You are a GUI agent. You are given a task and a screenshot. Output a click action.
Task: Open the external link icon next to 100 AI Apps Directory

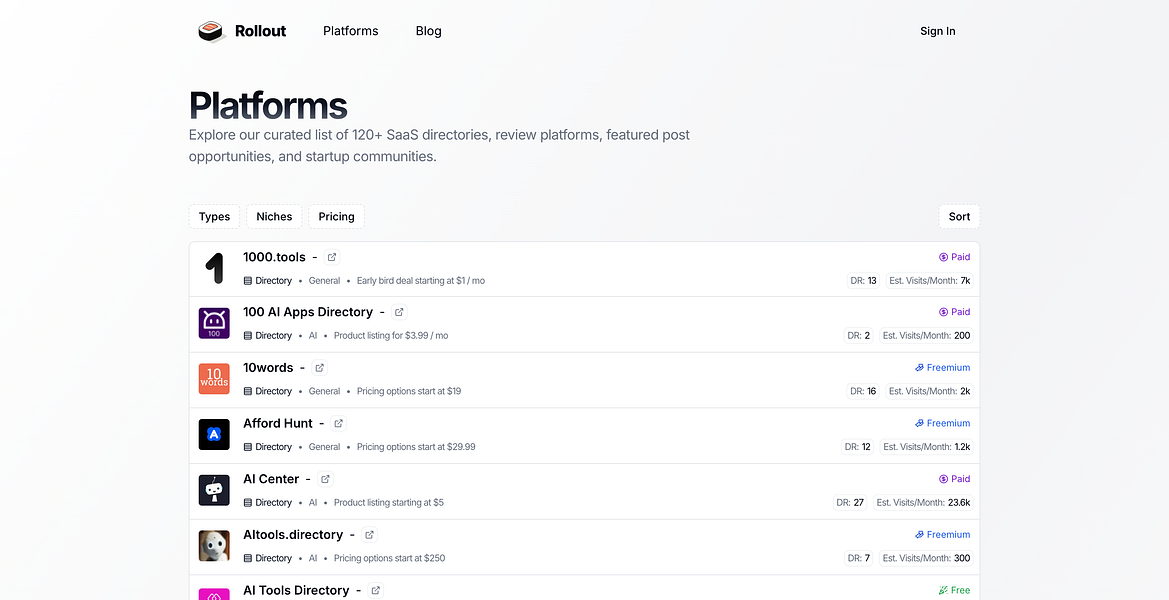coord(399,312)
